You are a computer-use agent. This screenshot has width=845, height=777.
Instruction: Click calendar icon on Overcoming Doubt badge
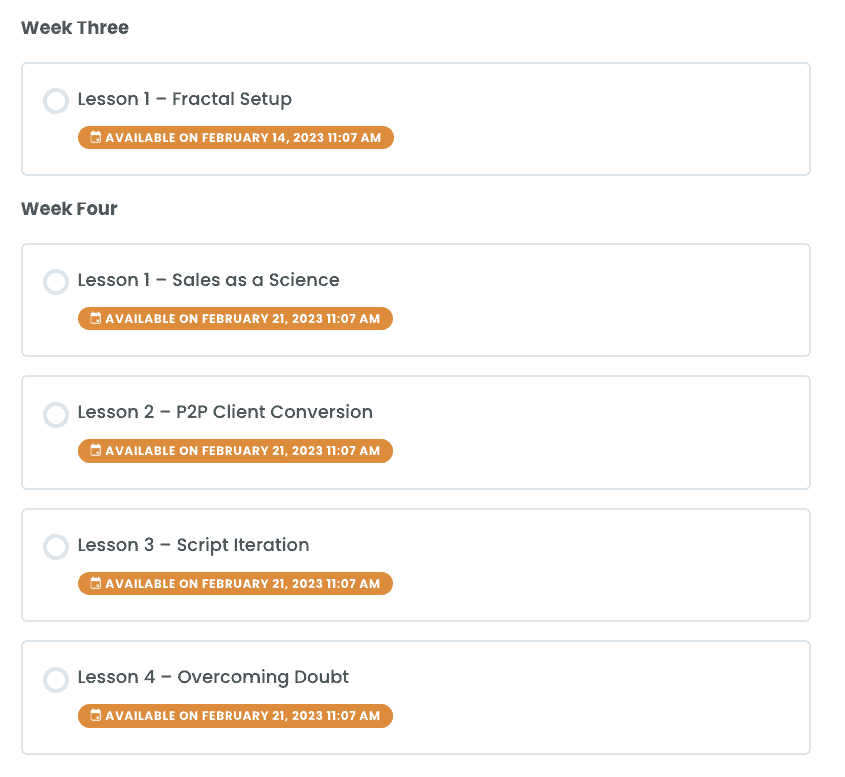(95, 716)
